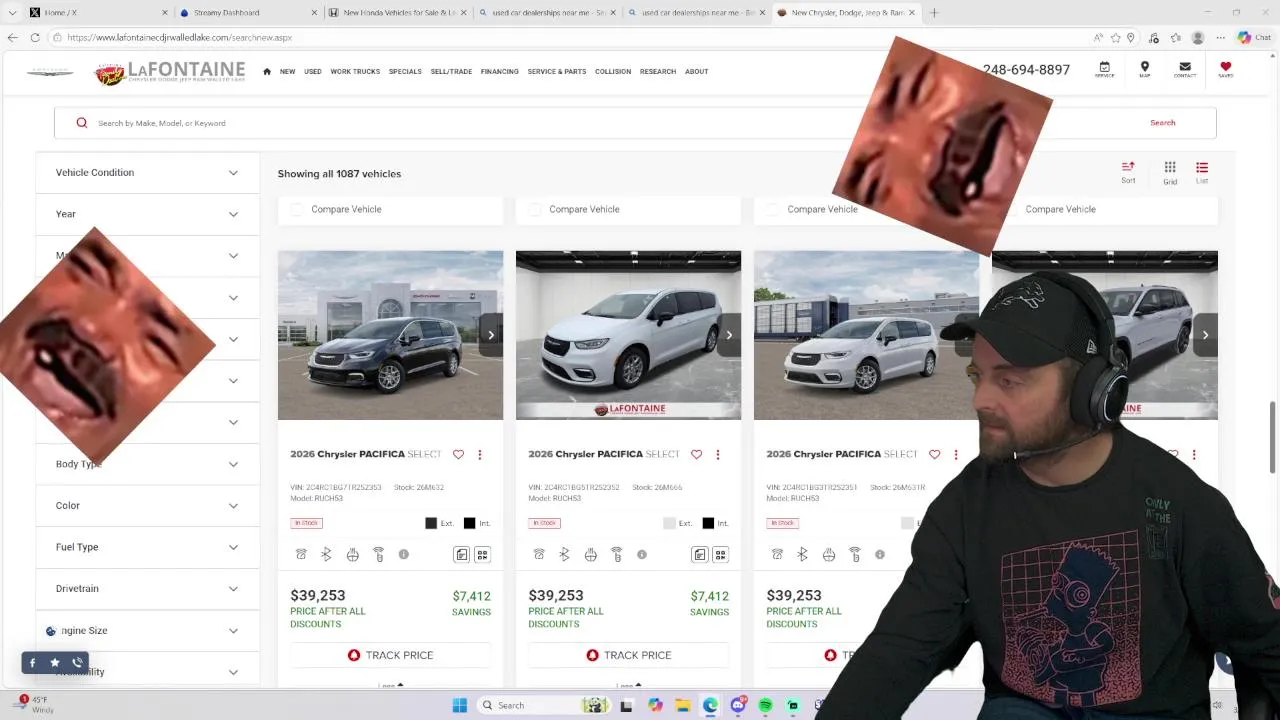This screenshot has height=720, width=1280.
Task: Expand the Color filter
Action: pyautogui.click(x=147, y=505)
